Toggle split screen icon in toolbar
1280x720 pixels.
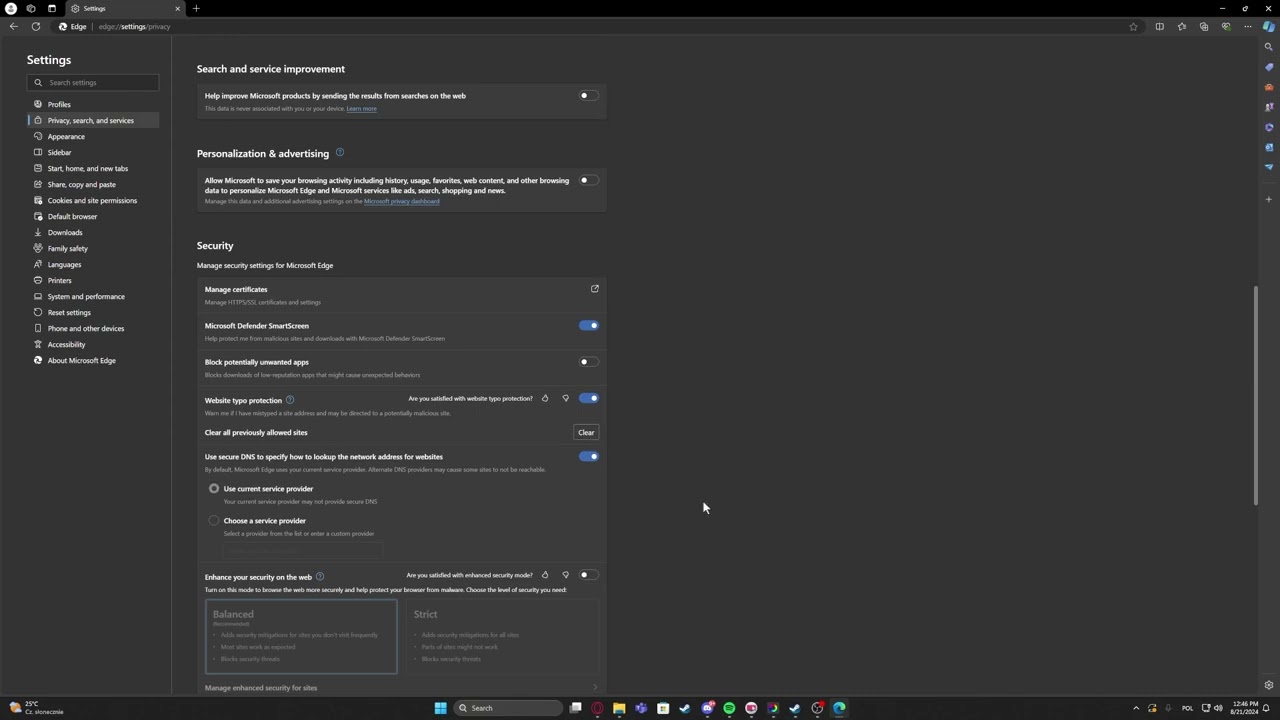(1159, 26)
